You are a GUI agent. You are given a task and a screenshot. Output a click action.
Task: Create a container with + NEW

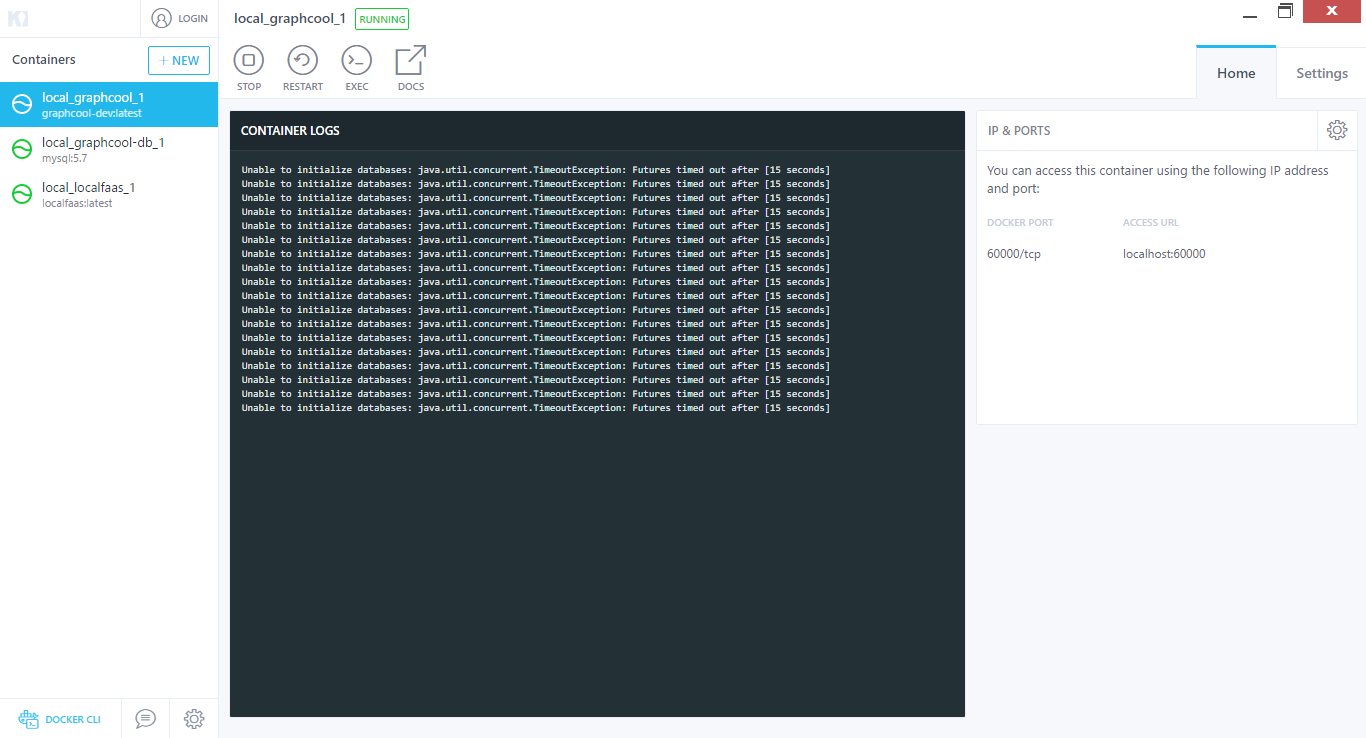179,60
